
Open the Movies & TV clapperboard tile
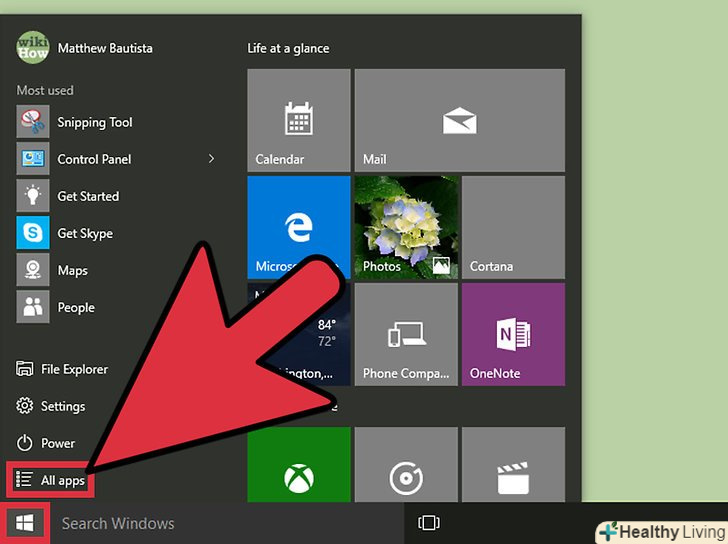click(514, 465)
